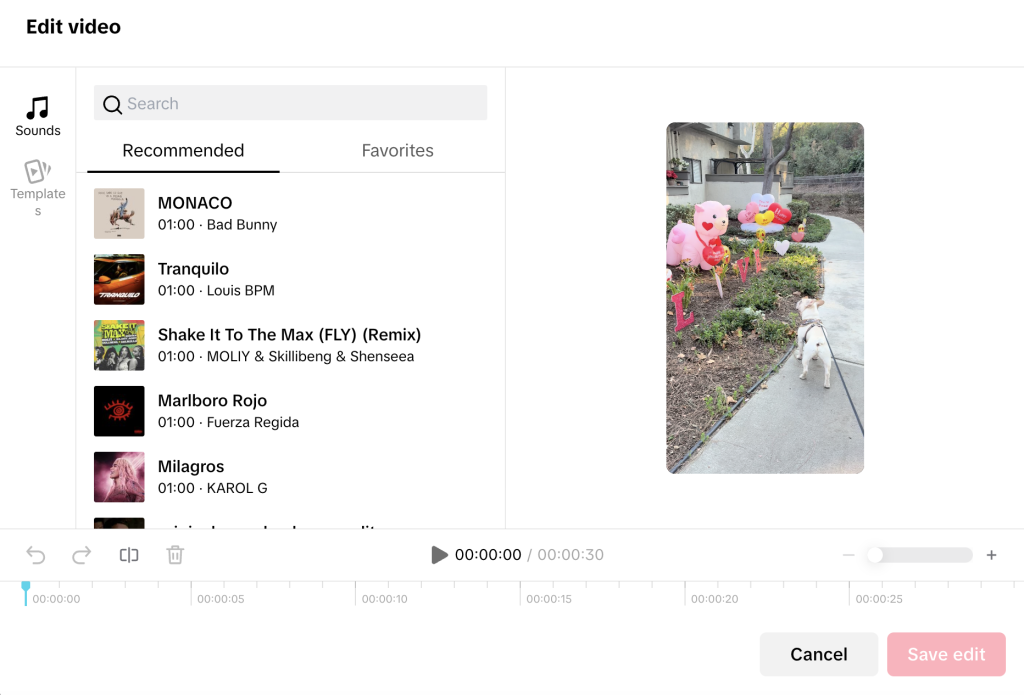Click the Cancel button
This screenshot has height=695, width=1024.
pos(818,654)
